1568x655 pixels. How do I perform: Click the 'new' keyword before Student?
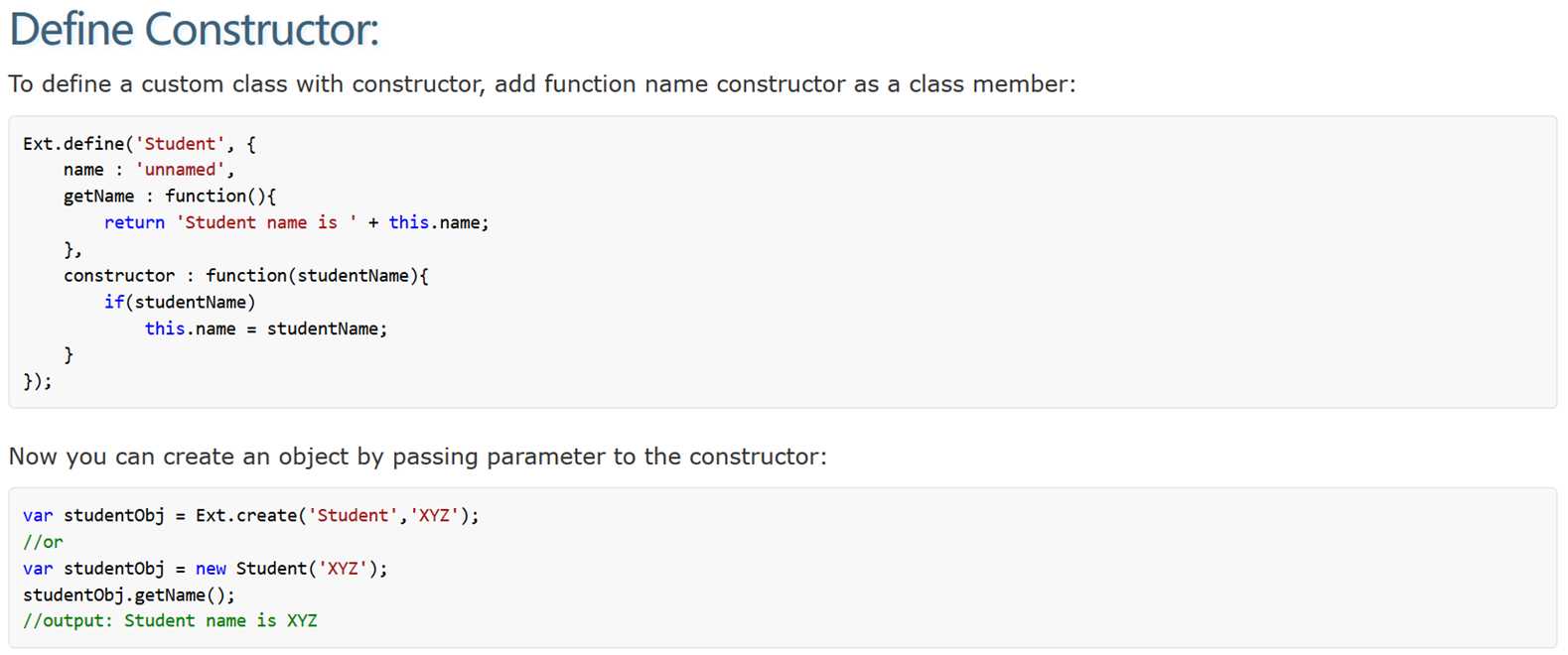pyautogui.click(x=211, y=569)
